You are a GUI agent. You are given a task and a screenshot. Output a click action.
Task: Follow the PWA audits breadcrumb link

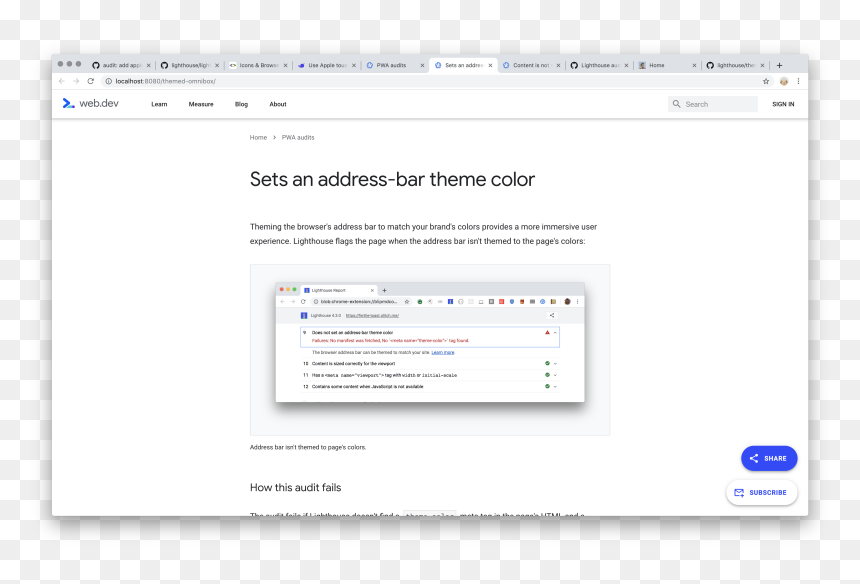298,138
